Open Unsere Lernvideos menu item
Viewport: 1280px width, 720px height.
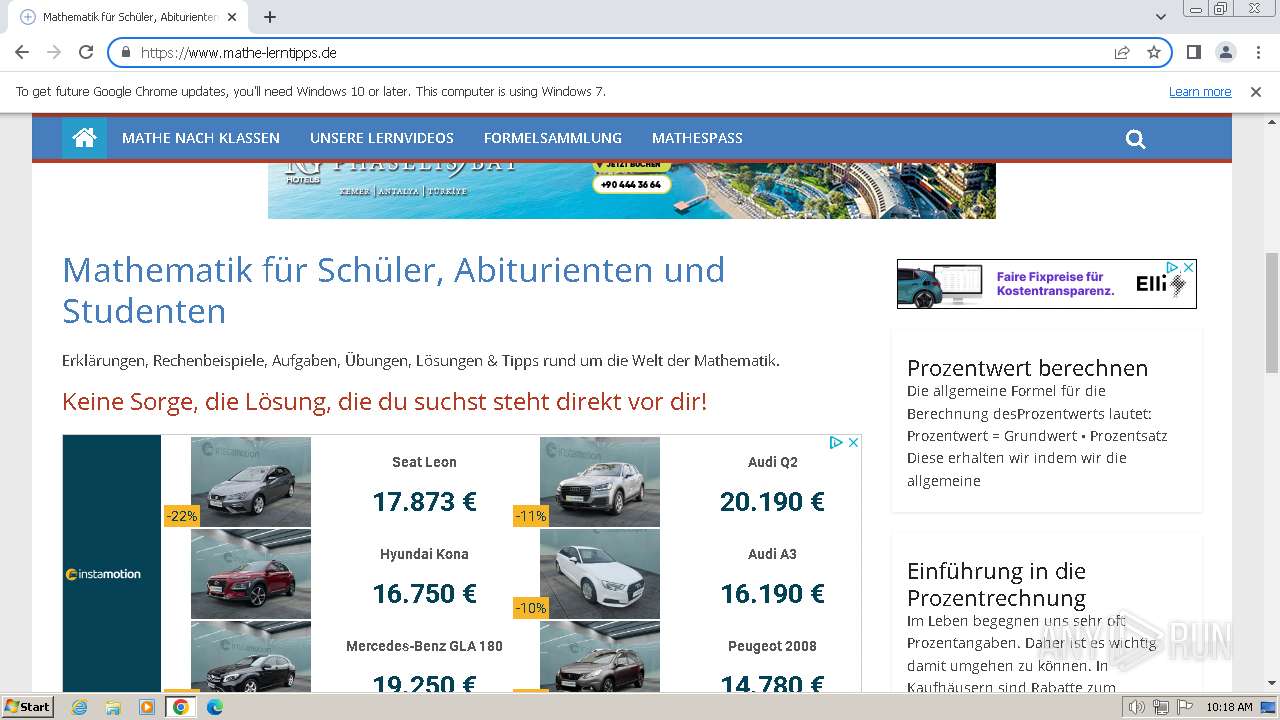382,138
